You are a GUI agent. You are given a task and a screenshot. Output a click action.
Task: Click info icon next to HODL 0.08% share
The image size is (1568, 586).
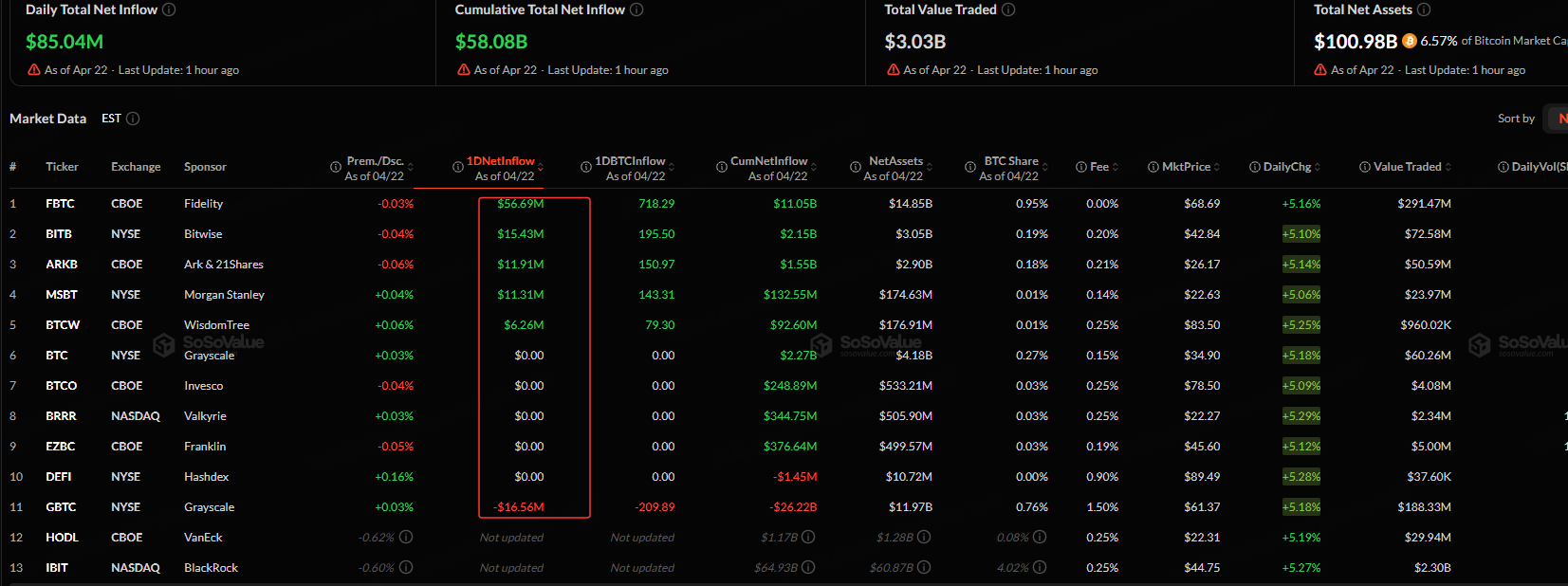[x=1040, y=537]
